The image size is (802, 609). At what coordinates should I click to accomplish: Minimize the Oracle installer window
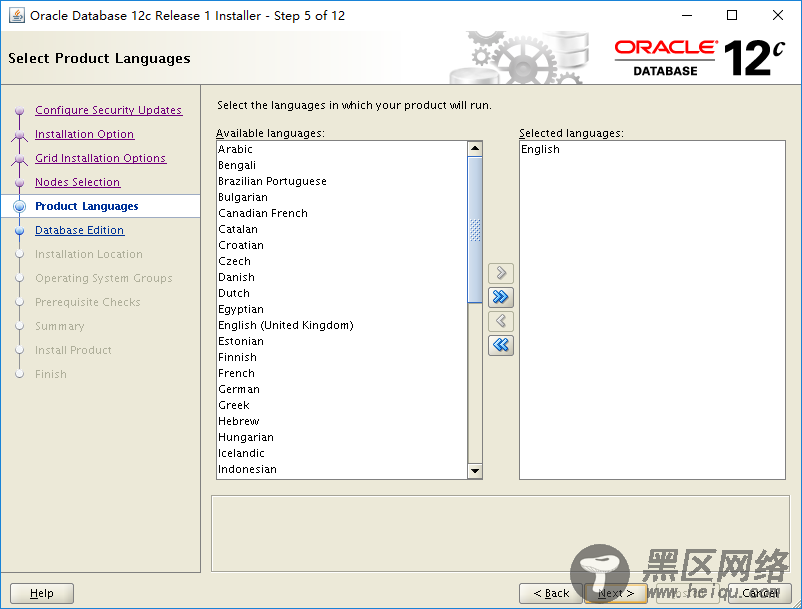[687, 15]
